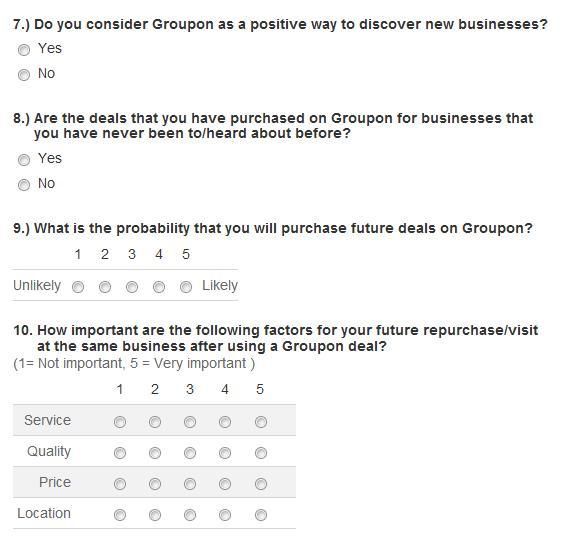Rate purchase probability as 3
Image resolution: width=562 pixels, height=538 pixels.
tap(132, 287)
